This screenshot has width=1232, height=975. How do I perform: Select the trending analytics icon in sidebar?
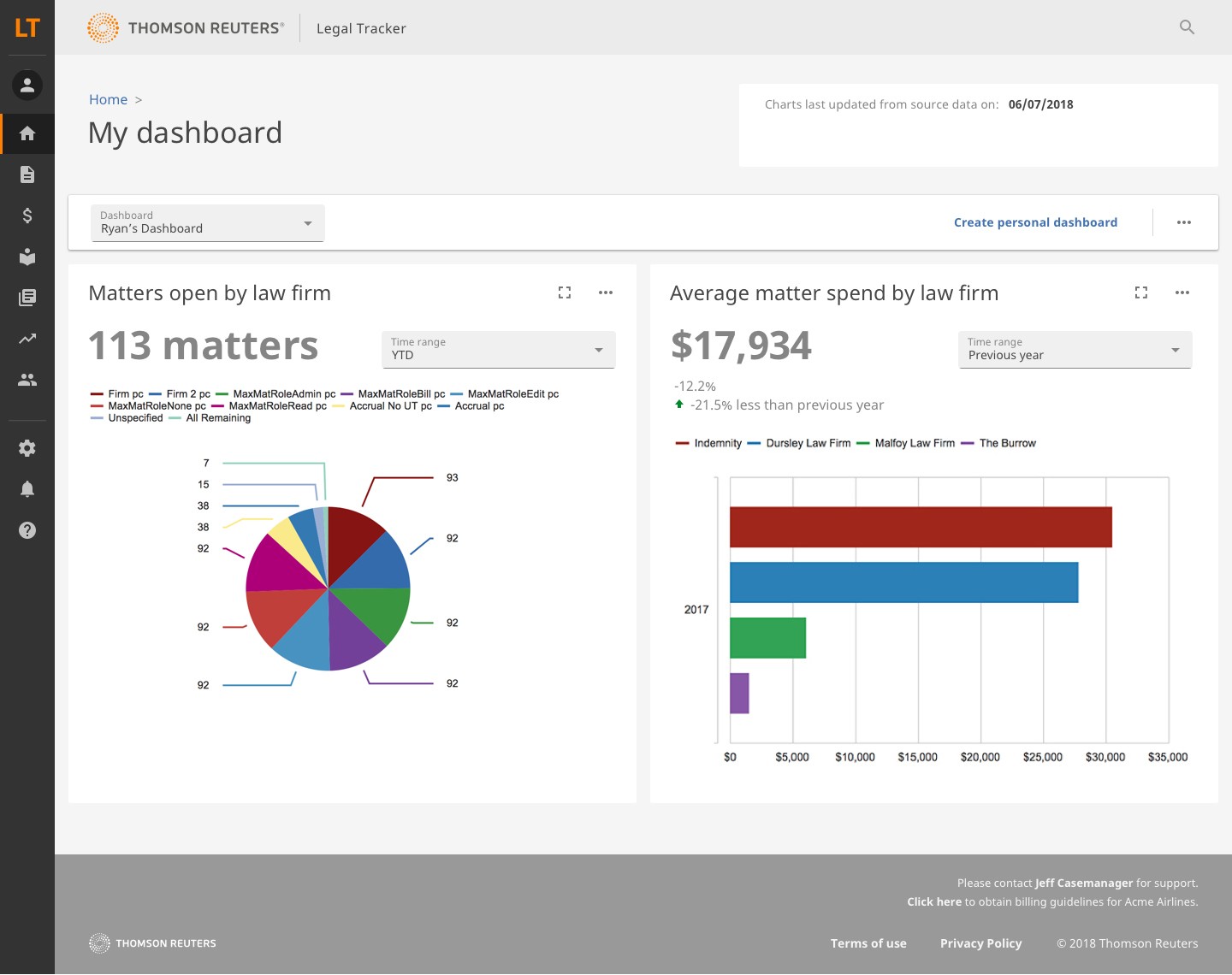27,339
